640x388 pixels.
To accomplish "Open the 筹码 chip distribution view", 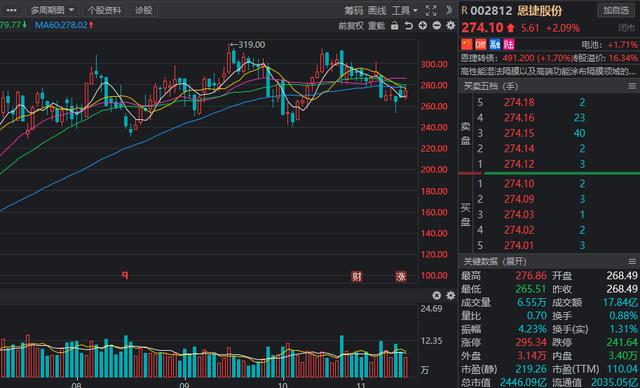I will pyautogui.click(x=353, y=11).
